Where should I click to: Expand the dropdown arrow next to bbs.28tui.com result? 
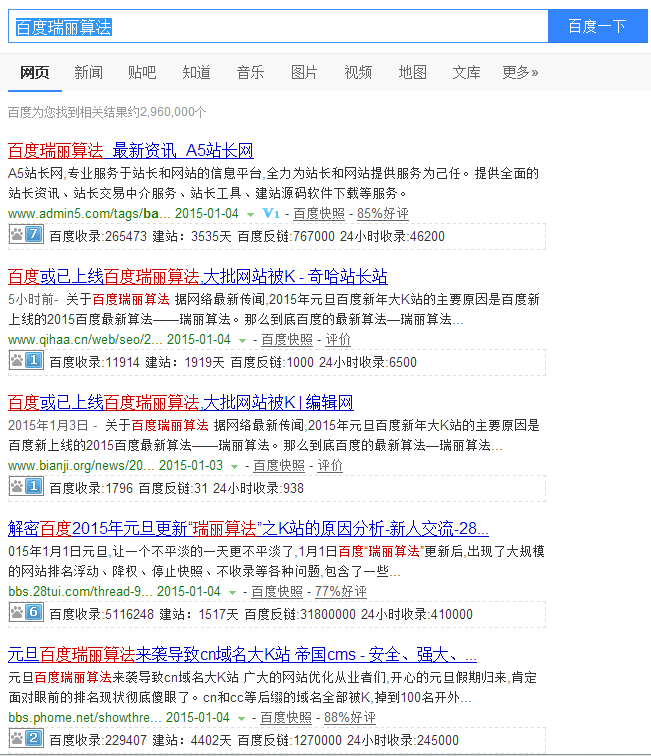point(232,592)
